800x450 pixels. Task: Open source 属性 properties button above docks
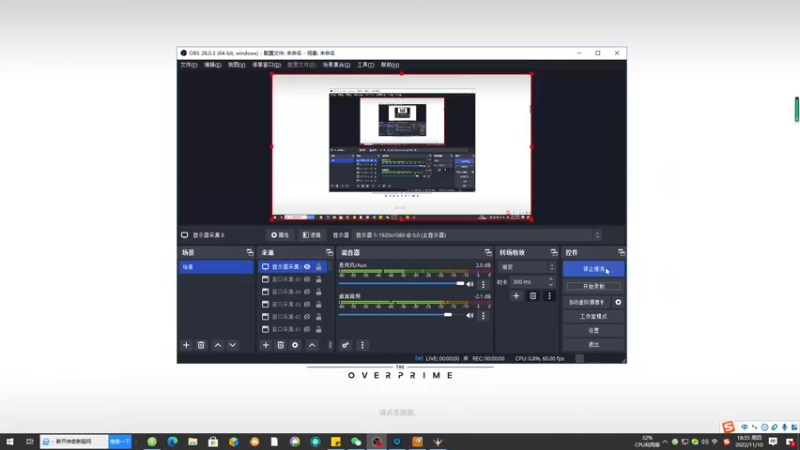[280, 235]
